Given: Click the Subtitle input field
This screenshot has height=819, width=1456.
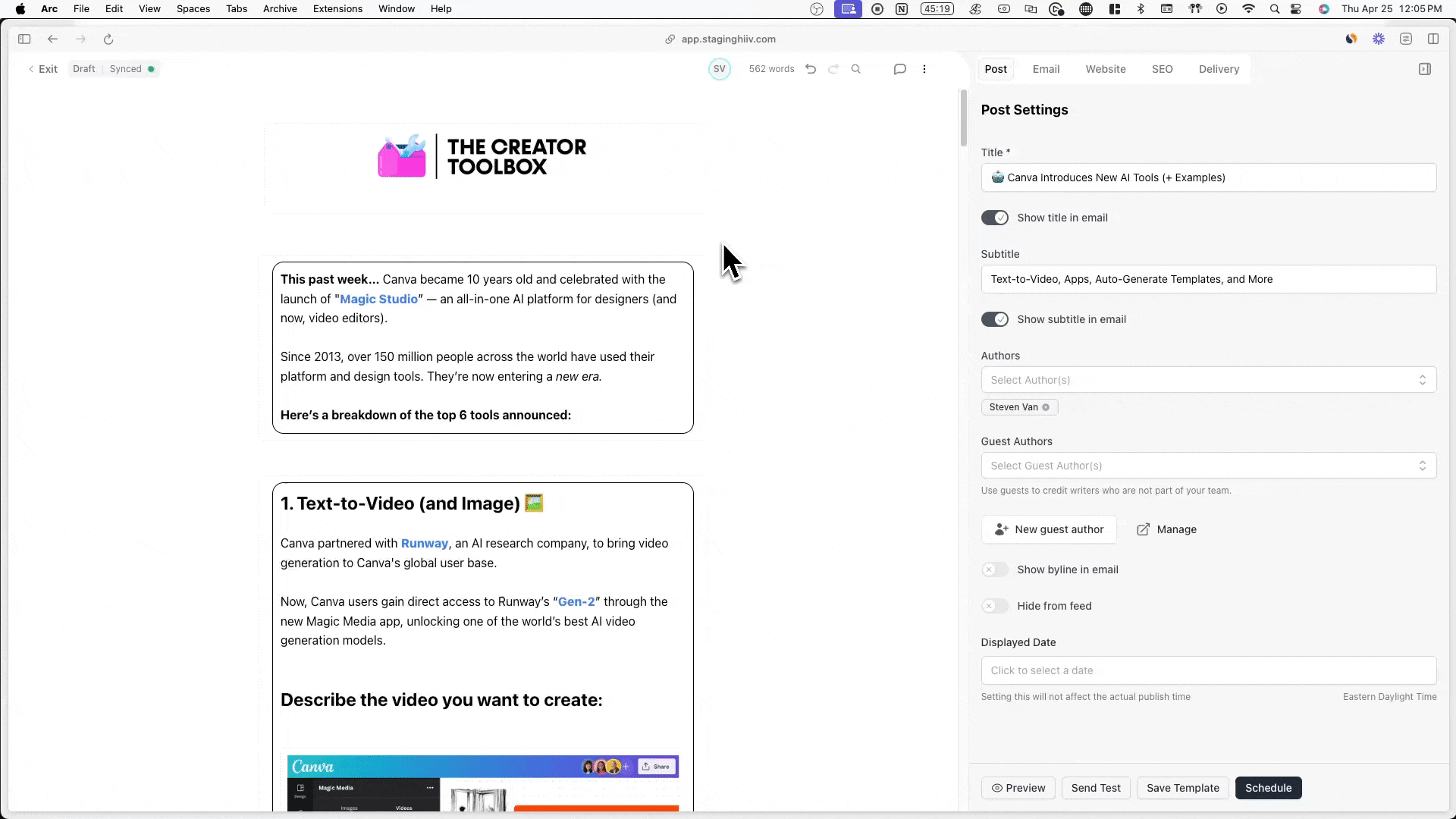Looking at the screenshot, I should 1209,279.
